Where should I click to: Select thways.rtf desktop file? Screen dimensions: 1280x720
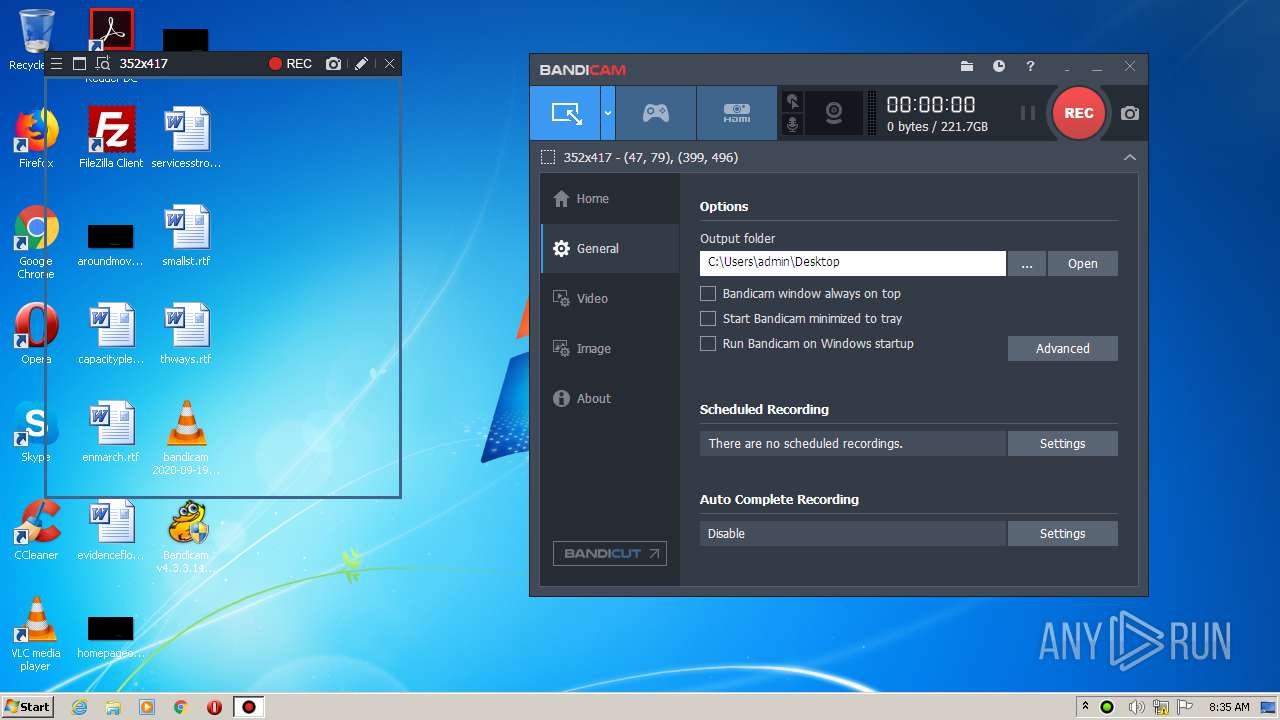(x=186, y=334)
